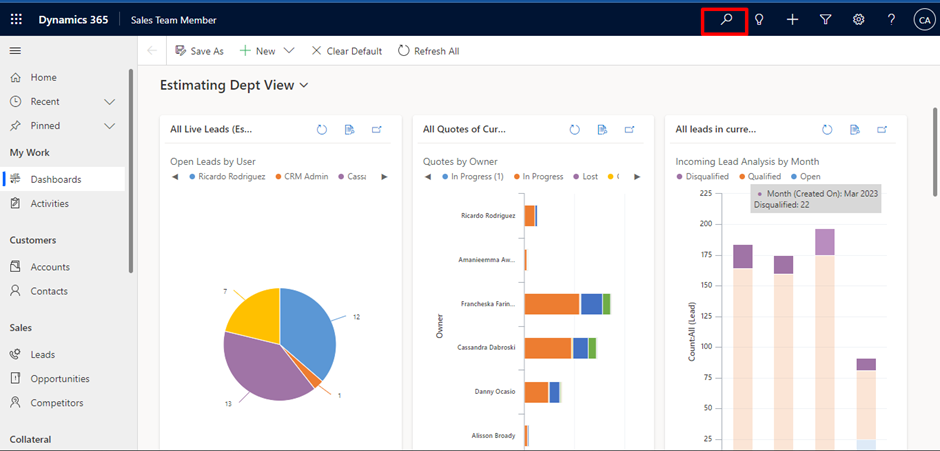Click the Dynamics 365 title link

(73, 20)
